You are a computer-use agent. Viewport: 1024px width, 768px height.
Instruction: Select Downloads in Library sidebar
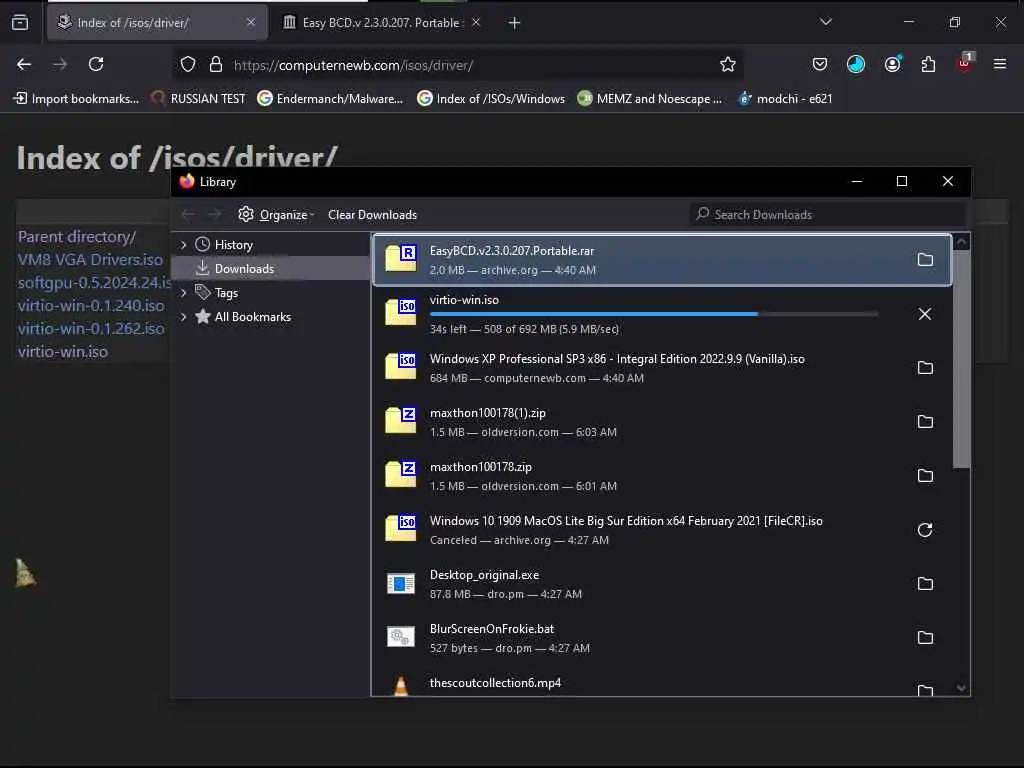[x=272, y=268]
